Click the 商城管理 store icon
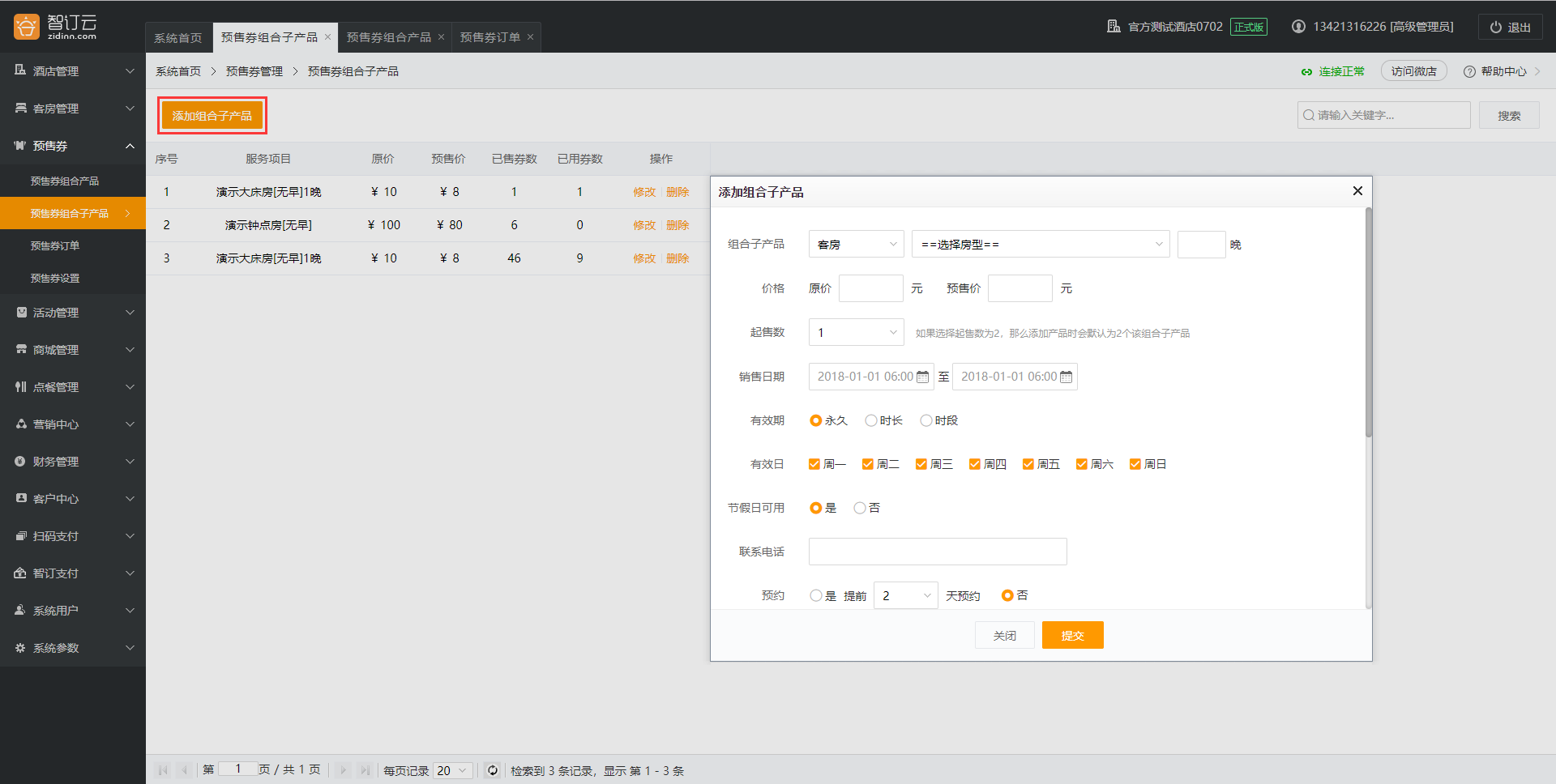This screenshot has height=784, width=1556. click(x=21, y=349)
